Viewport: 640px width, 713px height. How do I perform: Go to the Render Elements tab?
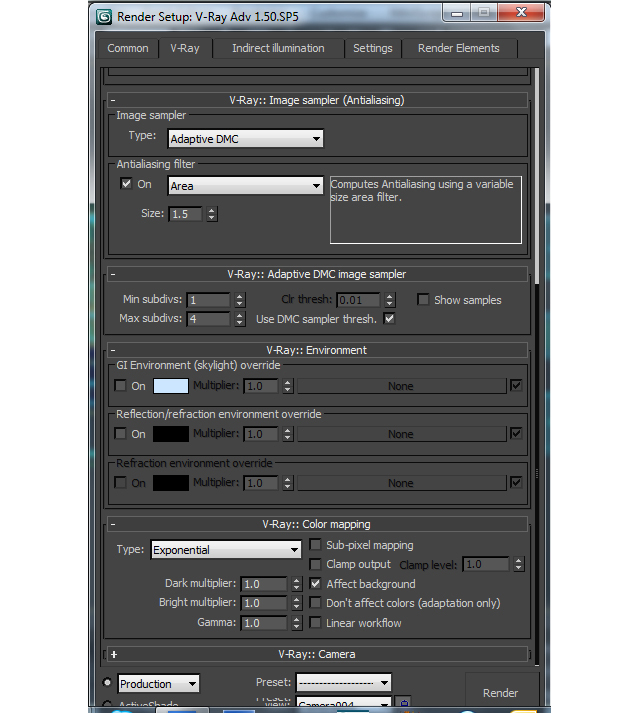point(459,48)
